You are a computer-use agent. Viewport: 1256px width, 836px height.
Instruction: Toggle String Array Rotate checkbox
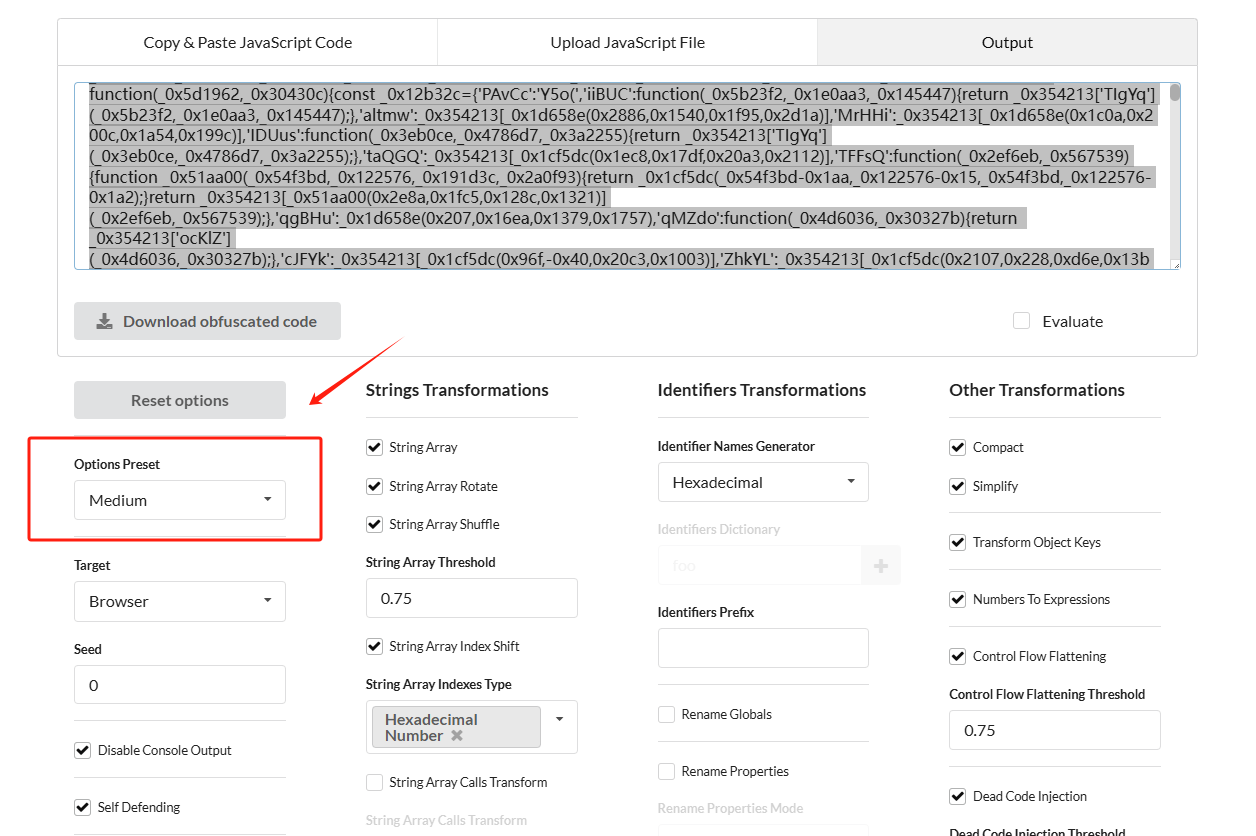point(375,486)
